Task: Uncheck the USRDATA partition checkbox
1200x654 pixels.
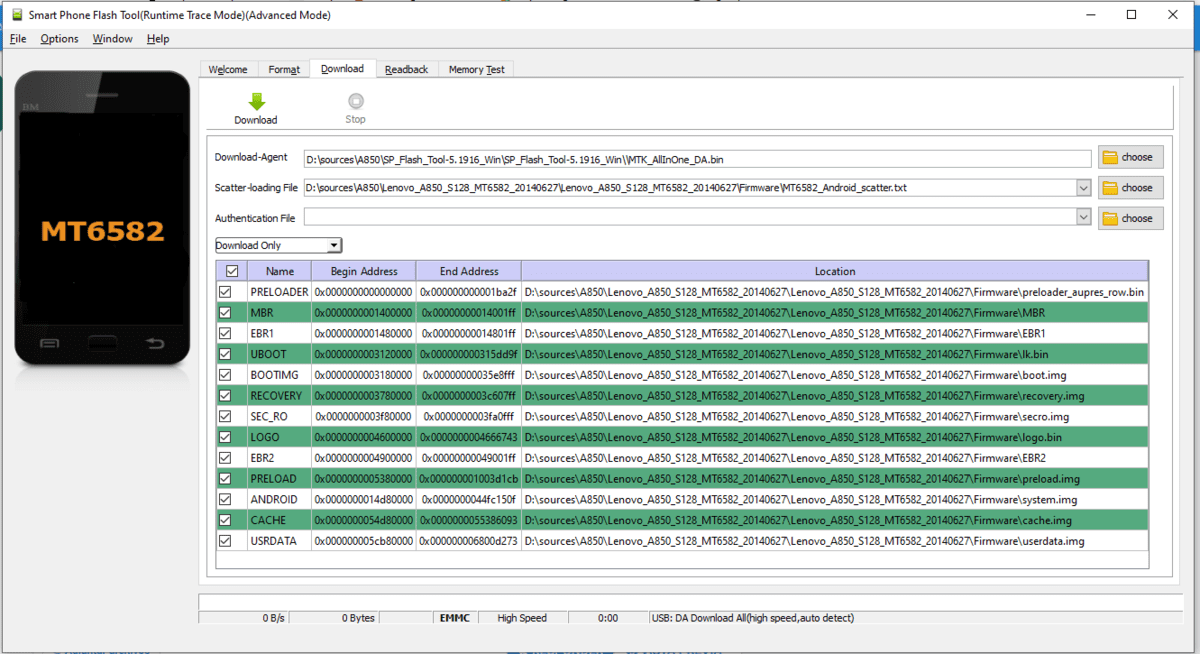Action: (x=225, y=541)
